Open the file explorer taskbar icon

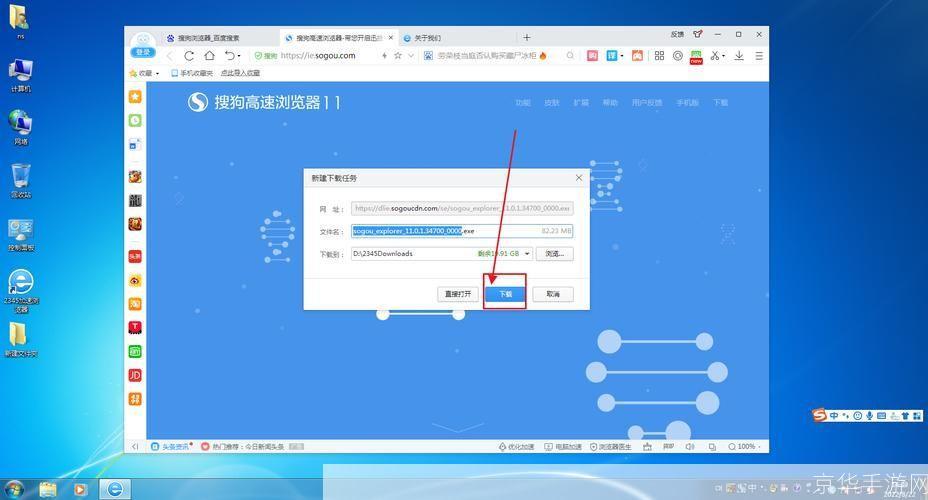coord(48,489)
